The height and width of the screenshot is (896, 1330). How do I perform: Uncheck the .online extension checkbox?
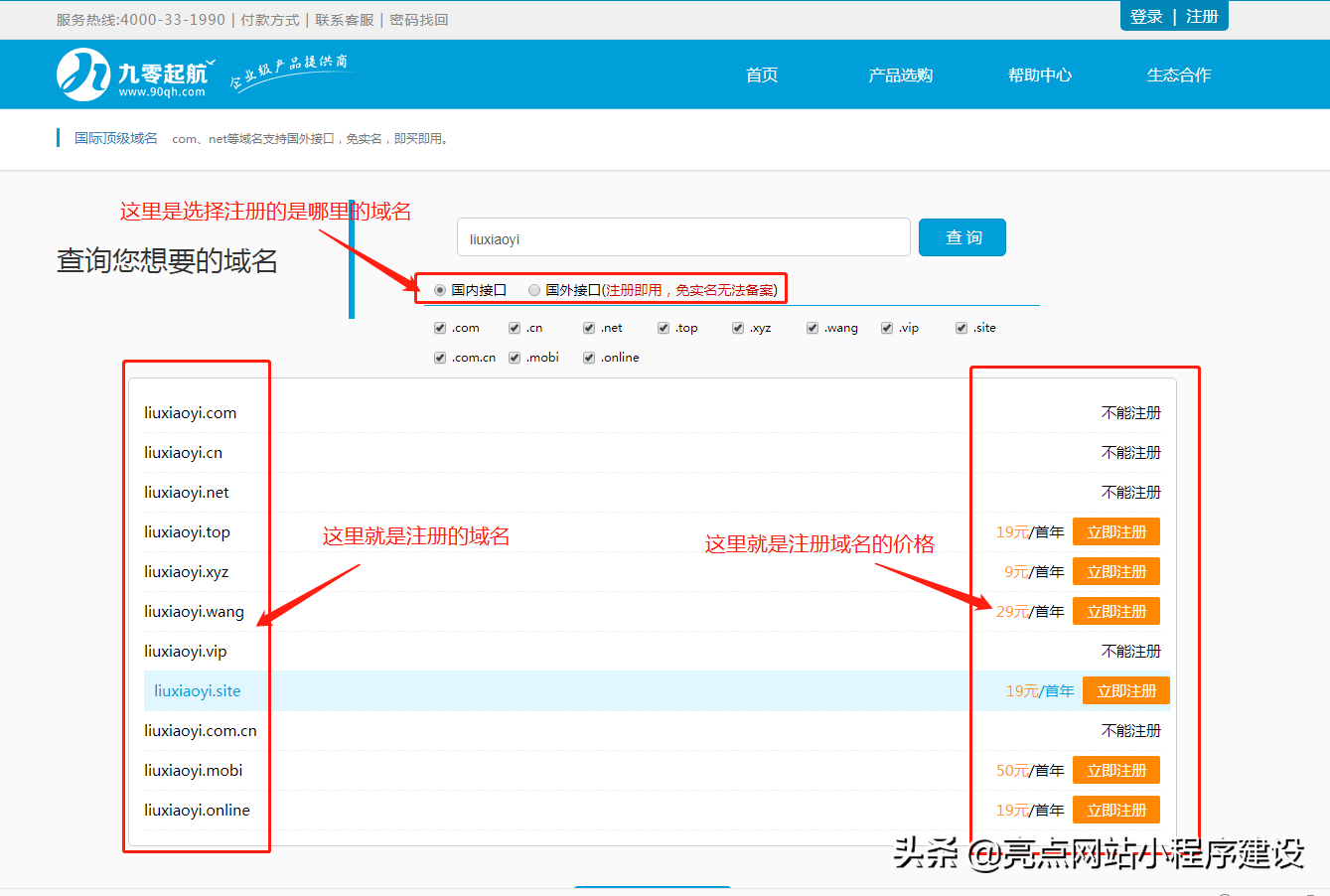click(x=588, y=357)
